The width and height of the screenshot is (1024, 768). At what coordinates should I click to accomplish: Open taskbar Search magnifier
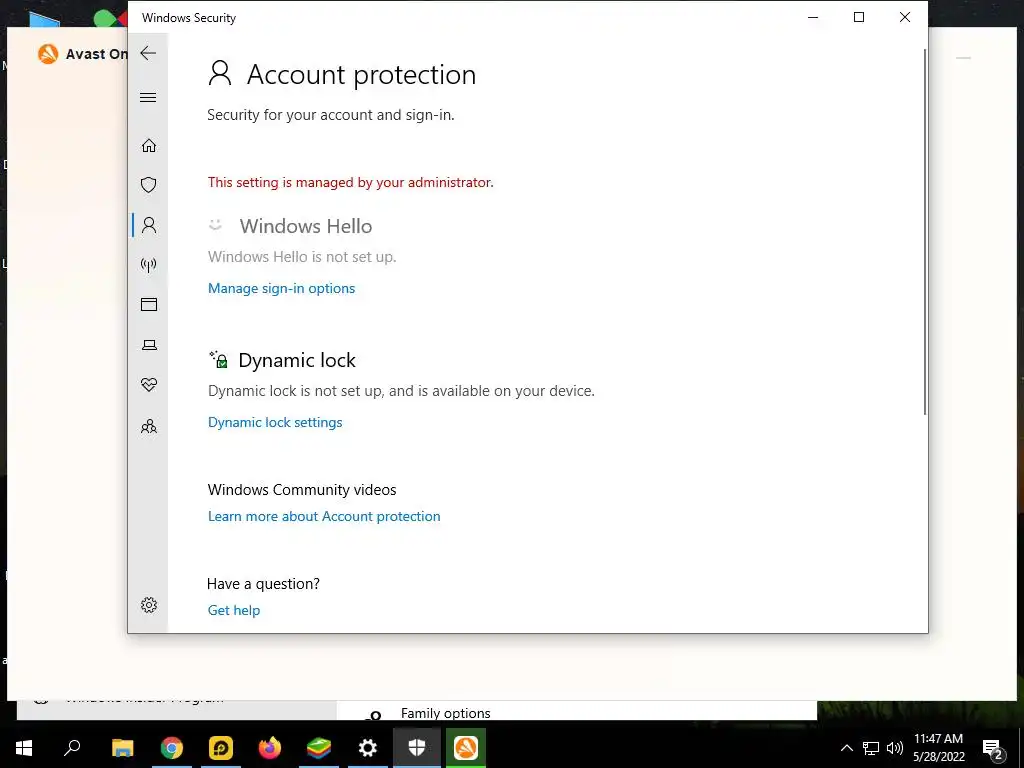(x=72, y=748)
